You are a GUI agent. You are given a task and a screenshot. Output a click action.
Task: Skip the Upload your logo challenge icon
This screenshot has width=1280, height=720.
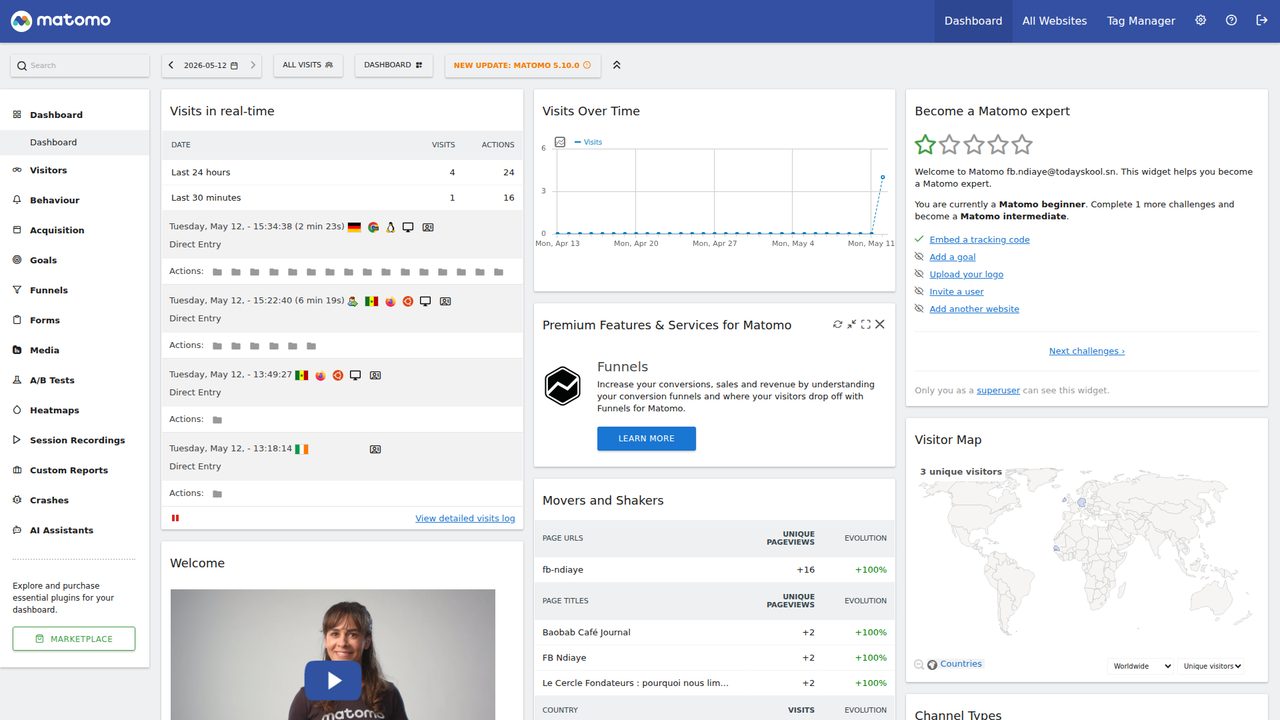(x=919, y=274)
